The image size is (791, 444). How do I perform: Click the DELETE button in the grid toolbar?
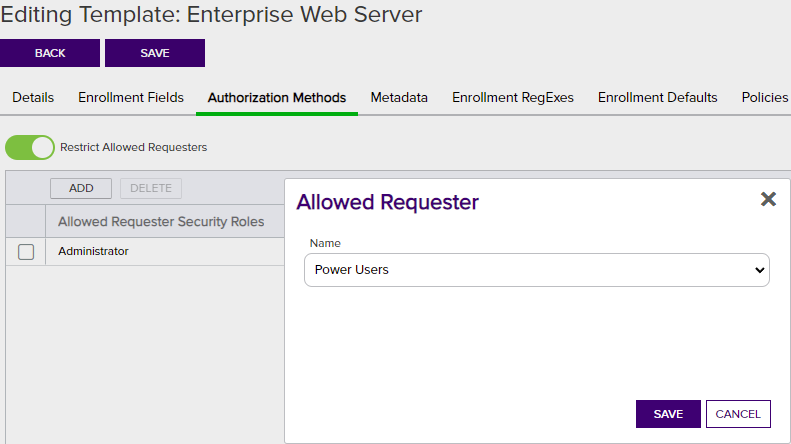coord(151,188)
